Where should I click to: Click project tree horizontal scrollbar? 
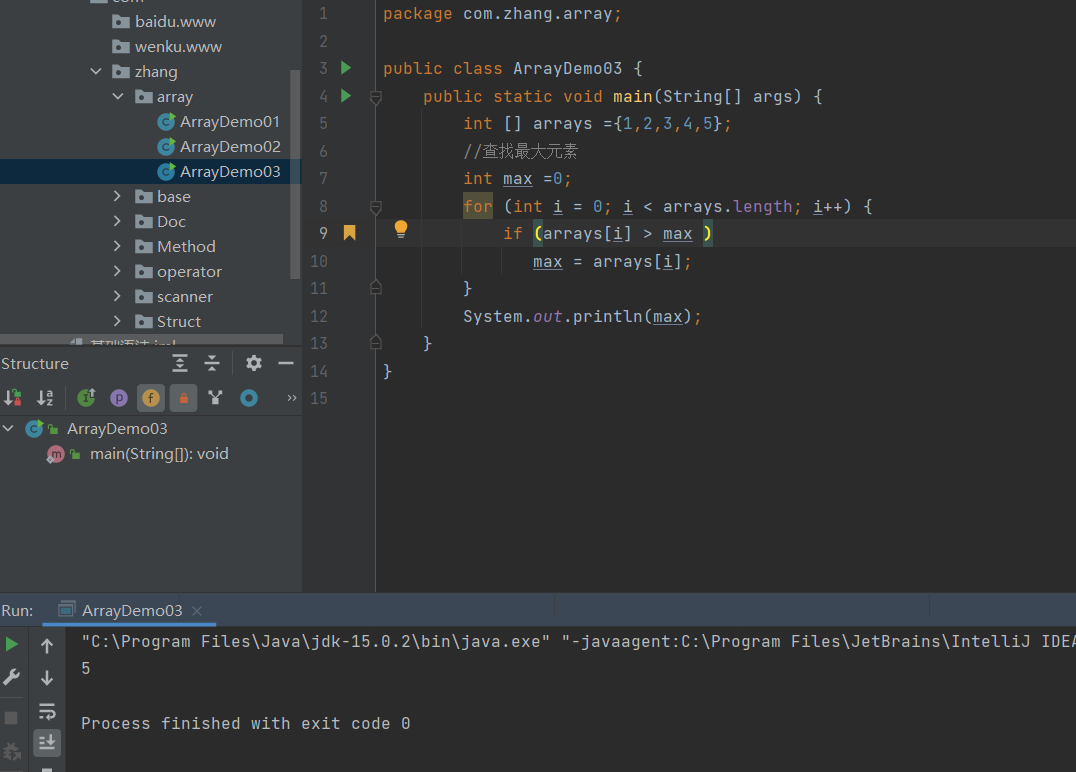(141, 339)
